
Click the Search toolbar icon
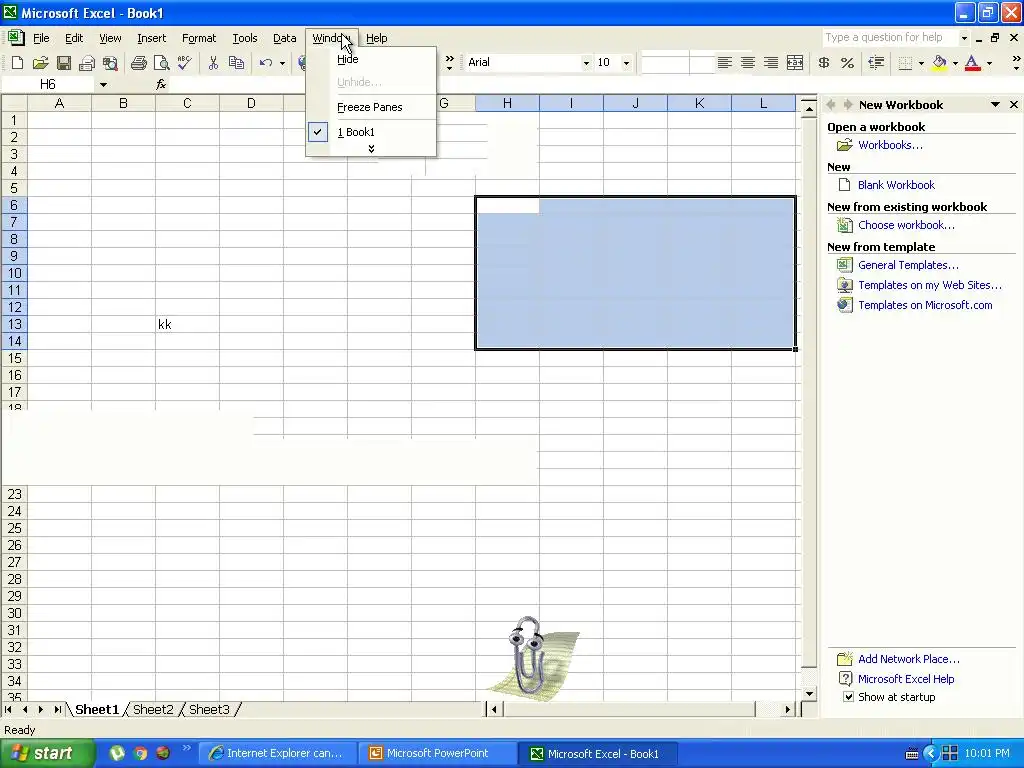[110, 63]
